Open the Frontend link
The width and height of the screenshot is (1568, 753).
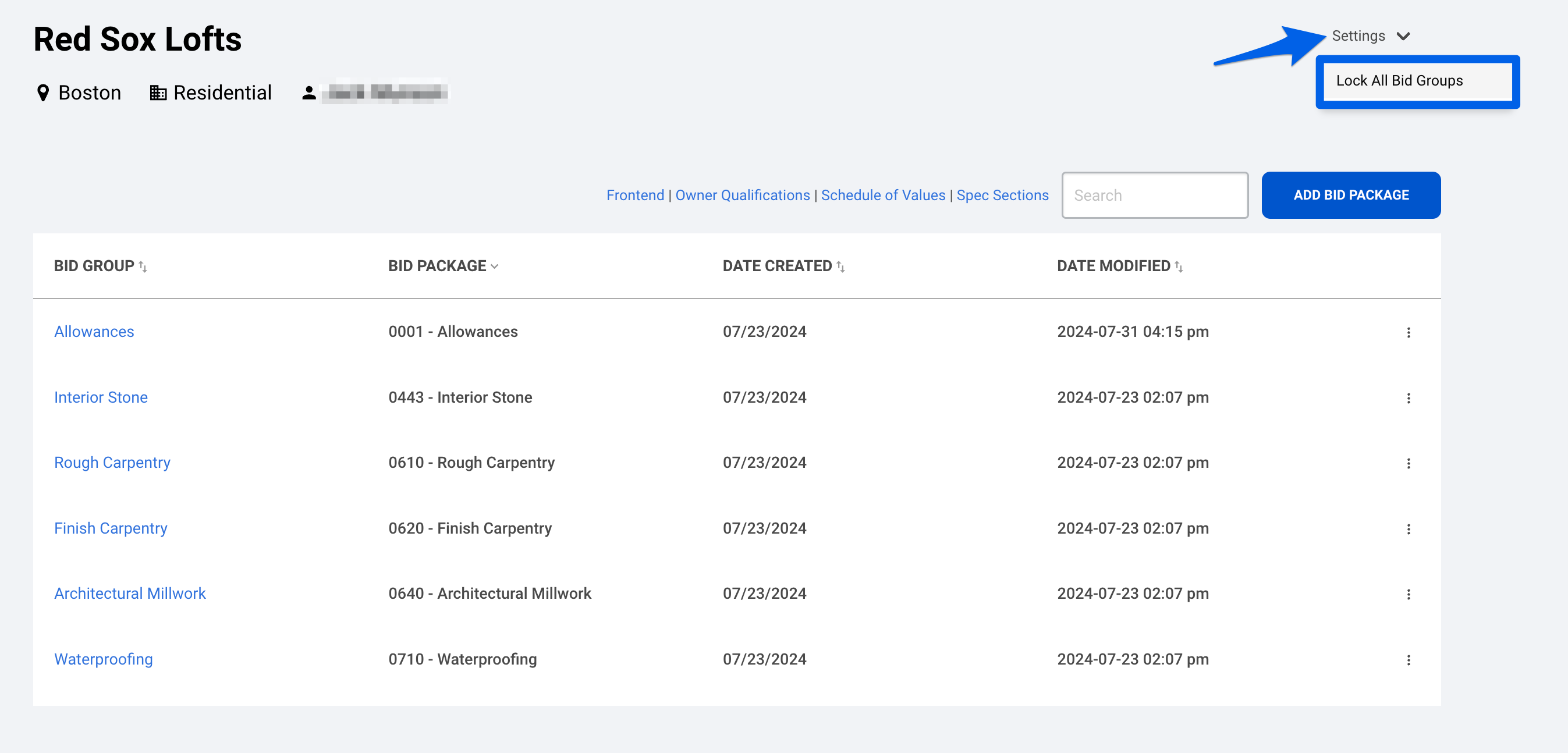coord(635,196)
